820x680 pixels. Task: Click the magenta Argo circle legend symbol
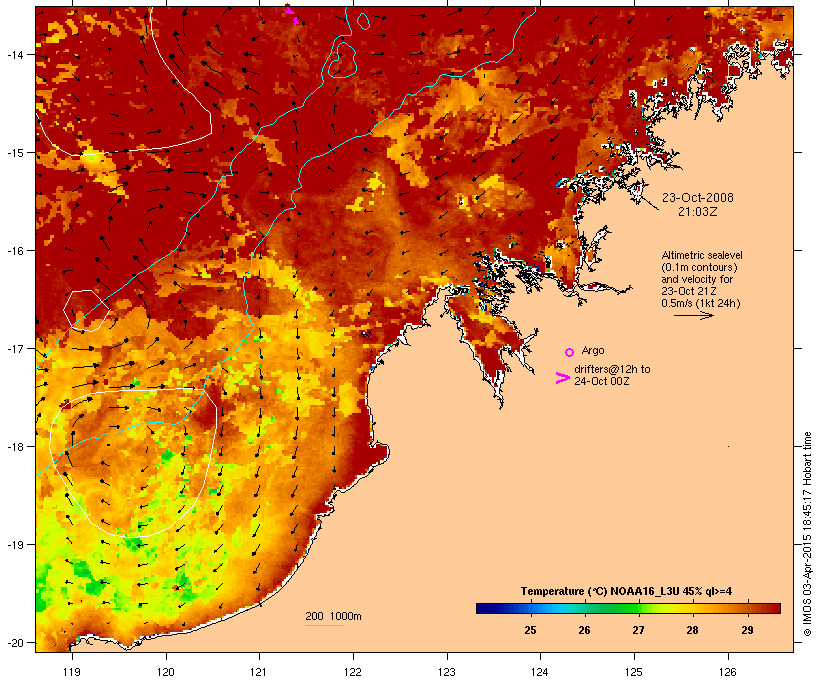coord(570,352)
